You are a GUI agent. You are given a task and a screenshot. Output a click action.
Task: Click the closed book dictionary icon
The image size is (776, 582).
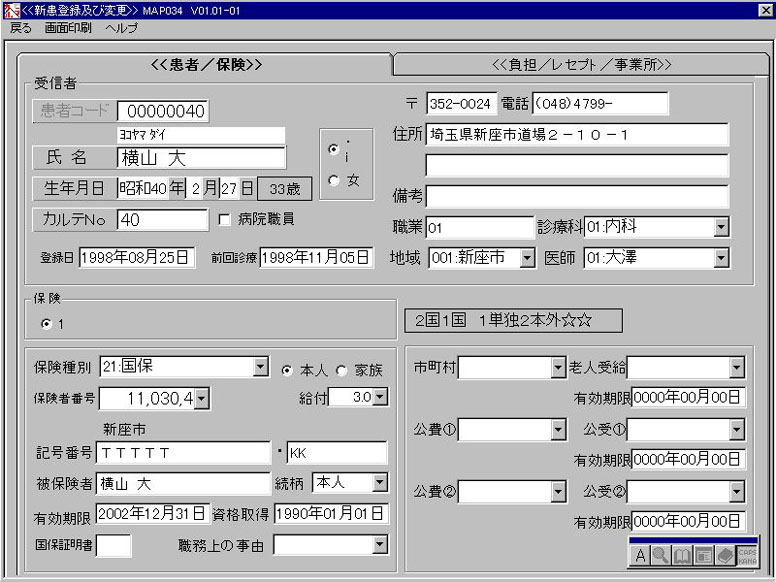point(724,556)
